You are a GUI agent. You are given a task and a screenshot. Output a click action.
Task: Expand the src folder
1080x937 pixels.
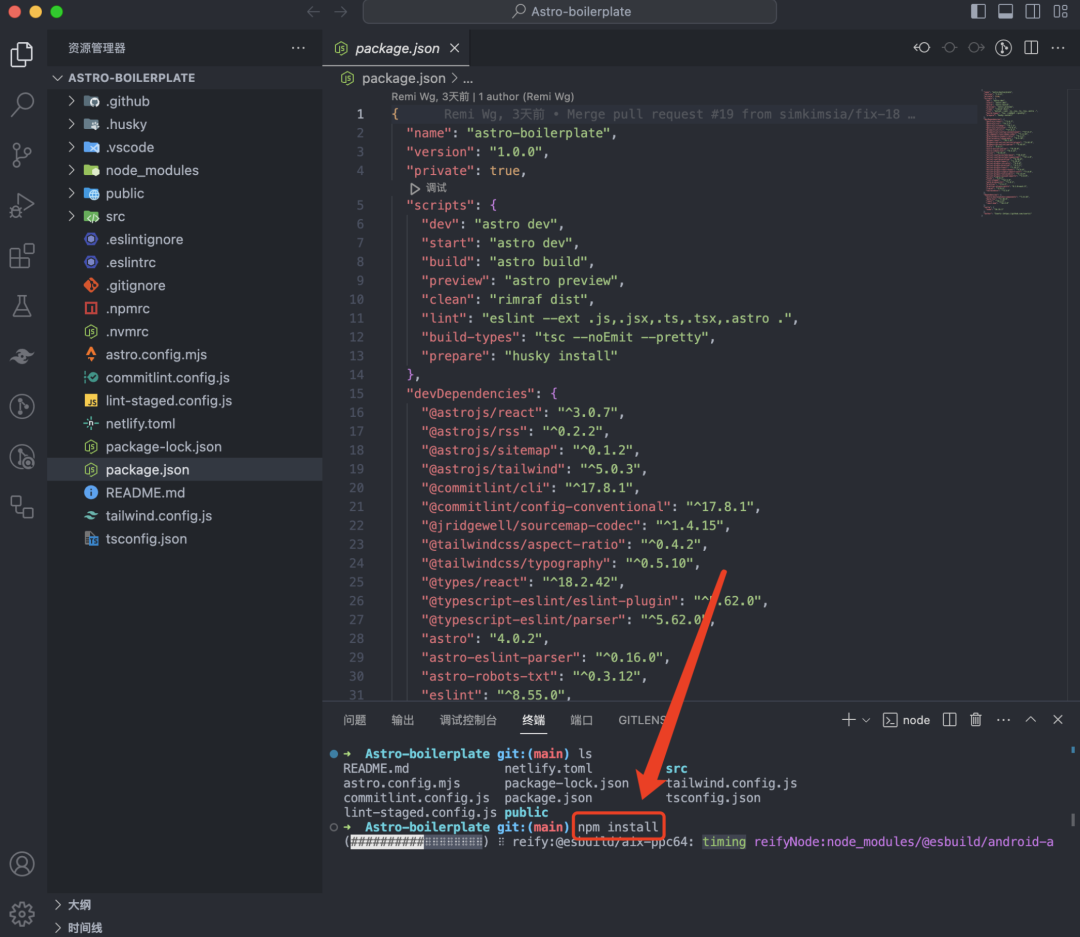click(x=116, y=216)
